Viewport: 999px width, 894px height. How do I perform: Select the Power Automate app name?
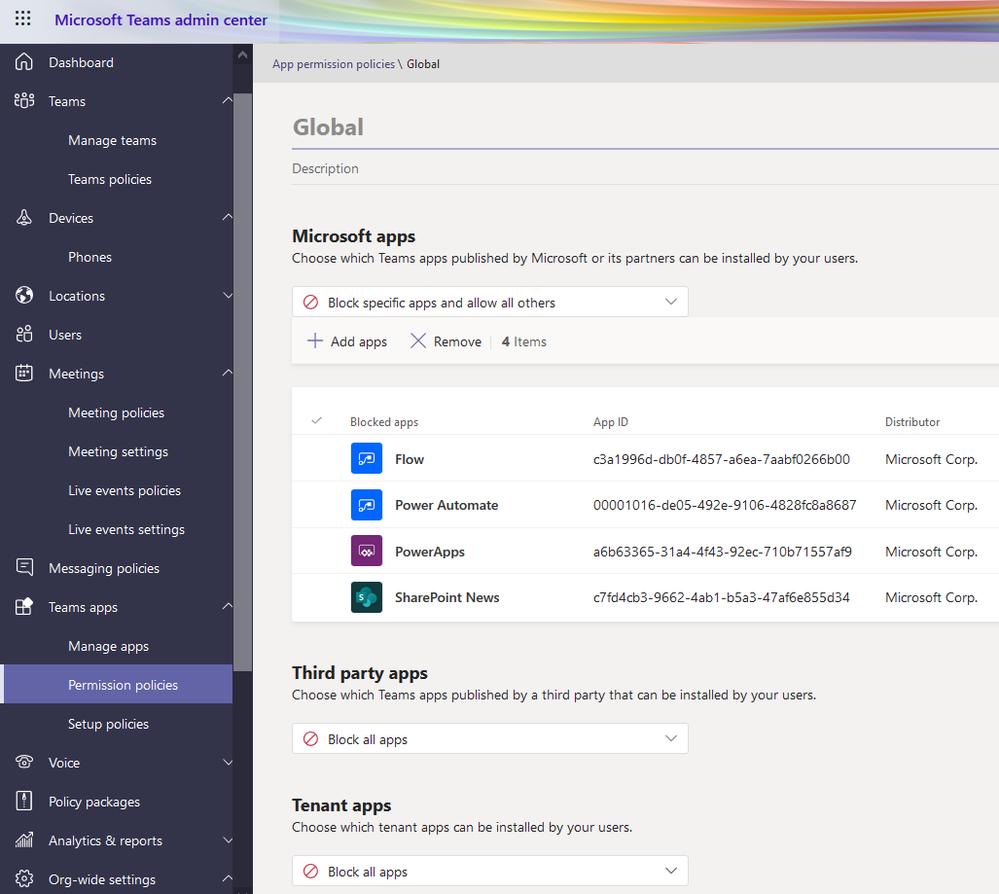(447, 505)
